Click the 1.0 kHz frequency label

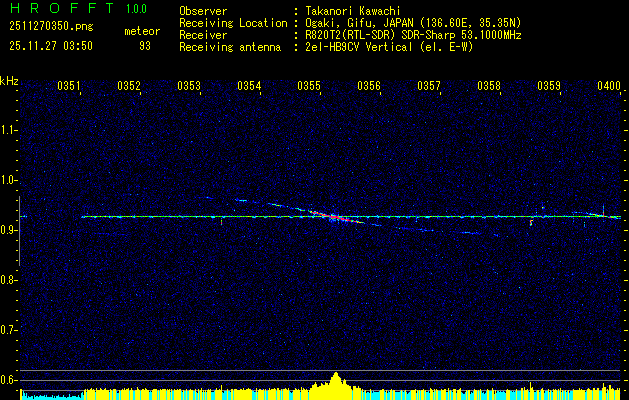click(x=8, y=180)
